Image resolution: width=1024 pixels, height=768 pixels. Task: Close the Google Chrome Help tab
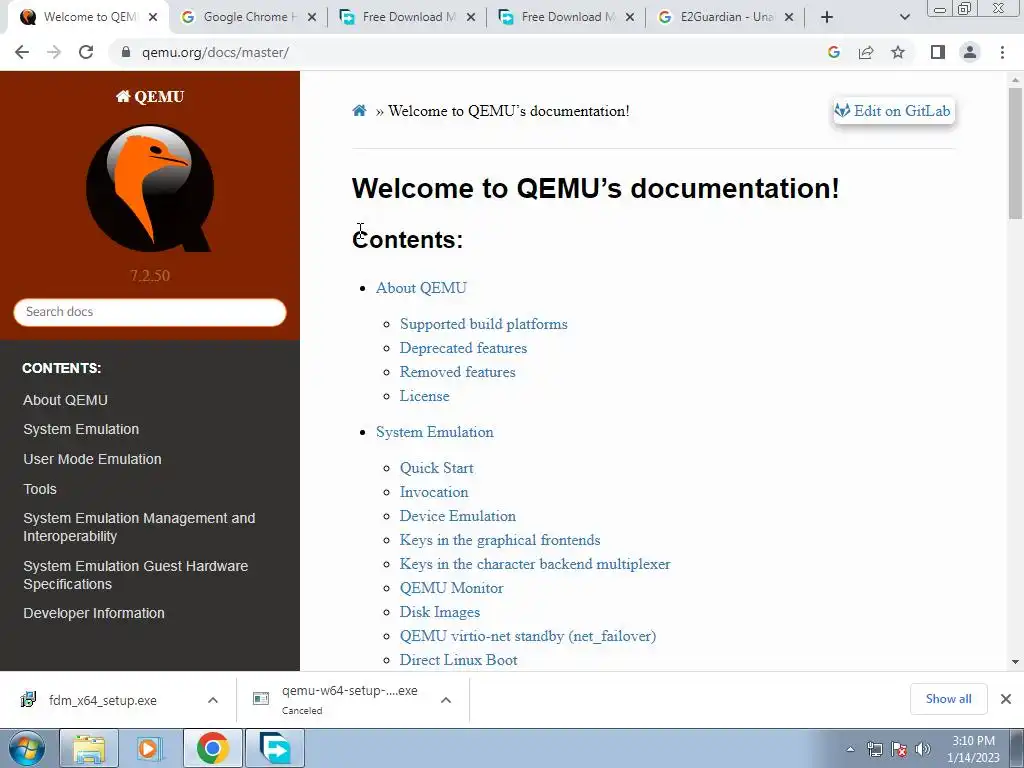[312, 17]
